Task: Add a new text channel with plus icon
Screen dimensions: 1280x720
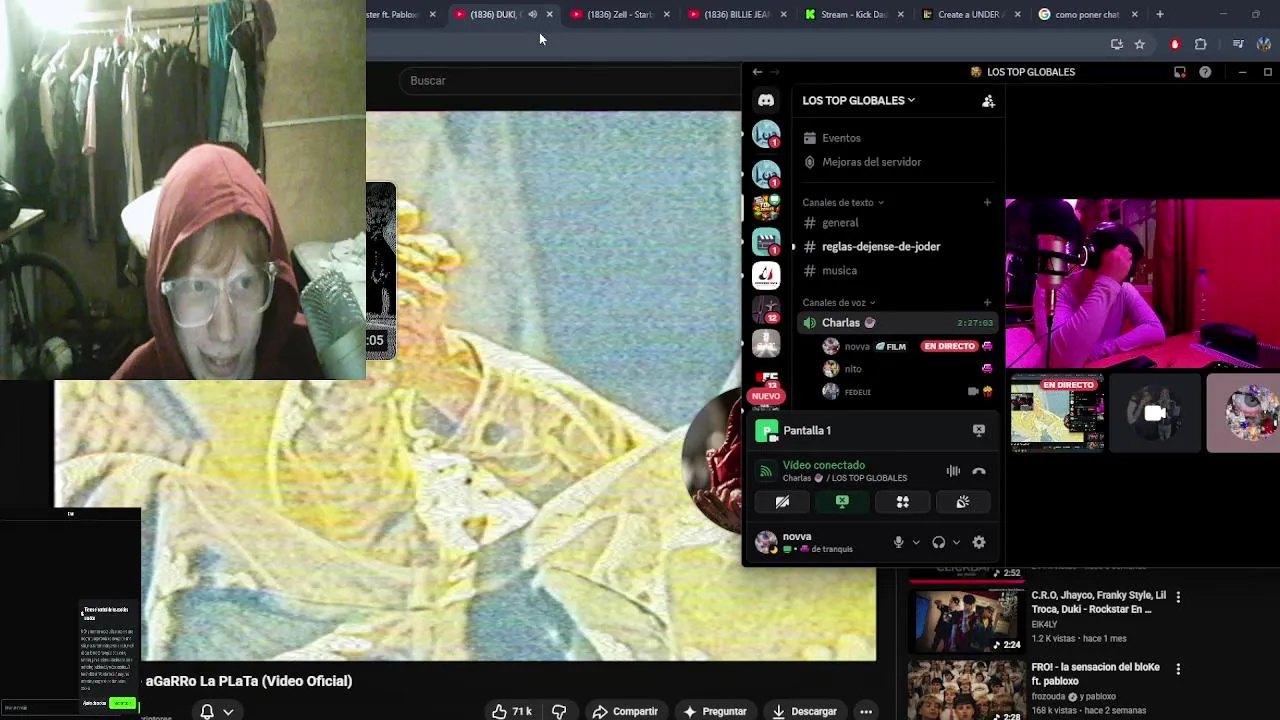Action: [987, 202]
